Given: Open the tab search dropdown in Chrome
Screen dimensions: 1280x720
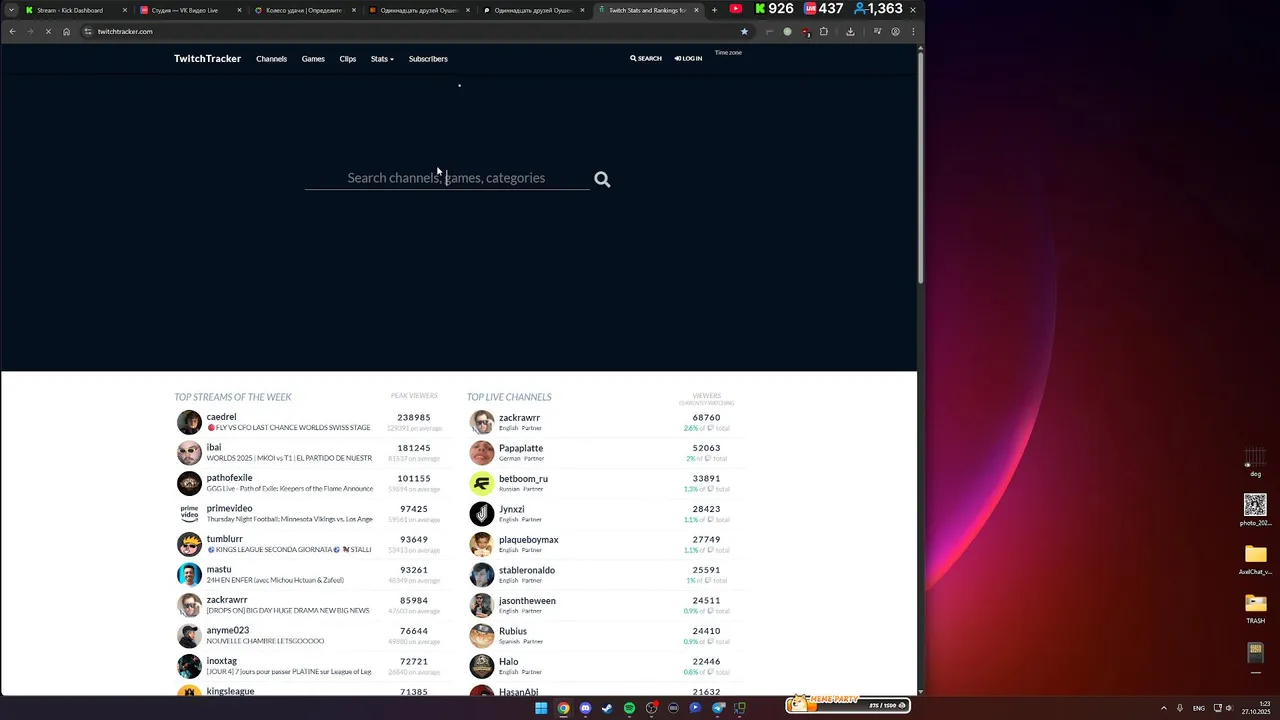Looking at the screenshot, I should point(11,10).
